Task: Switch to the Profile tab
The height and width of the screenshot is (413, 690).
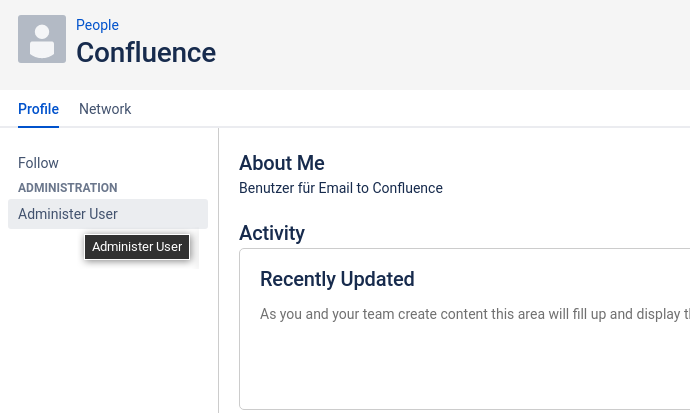Action: click(x=38, y=109)
